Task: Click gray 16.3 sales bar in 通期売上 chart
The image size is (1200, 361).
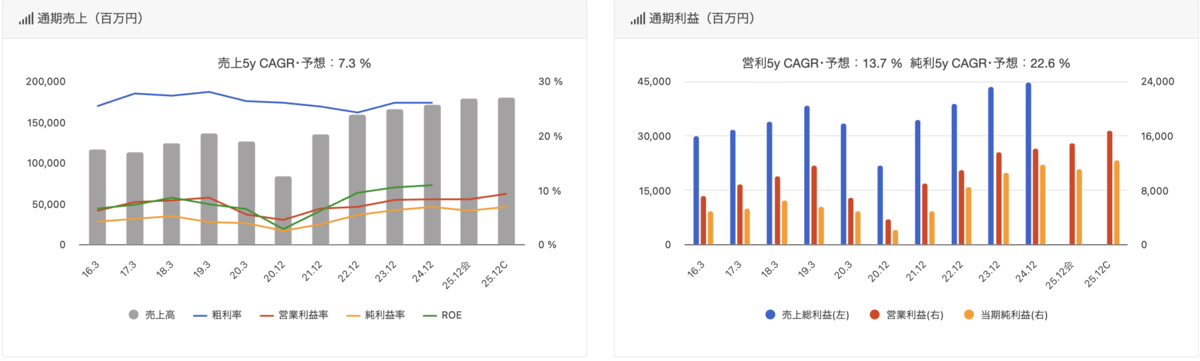Action: pos(97,197)
